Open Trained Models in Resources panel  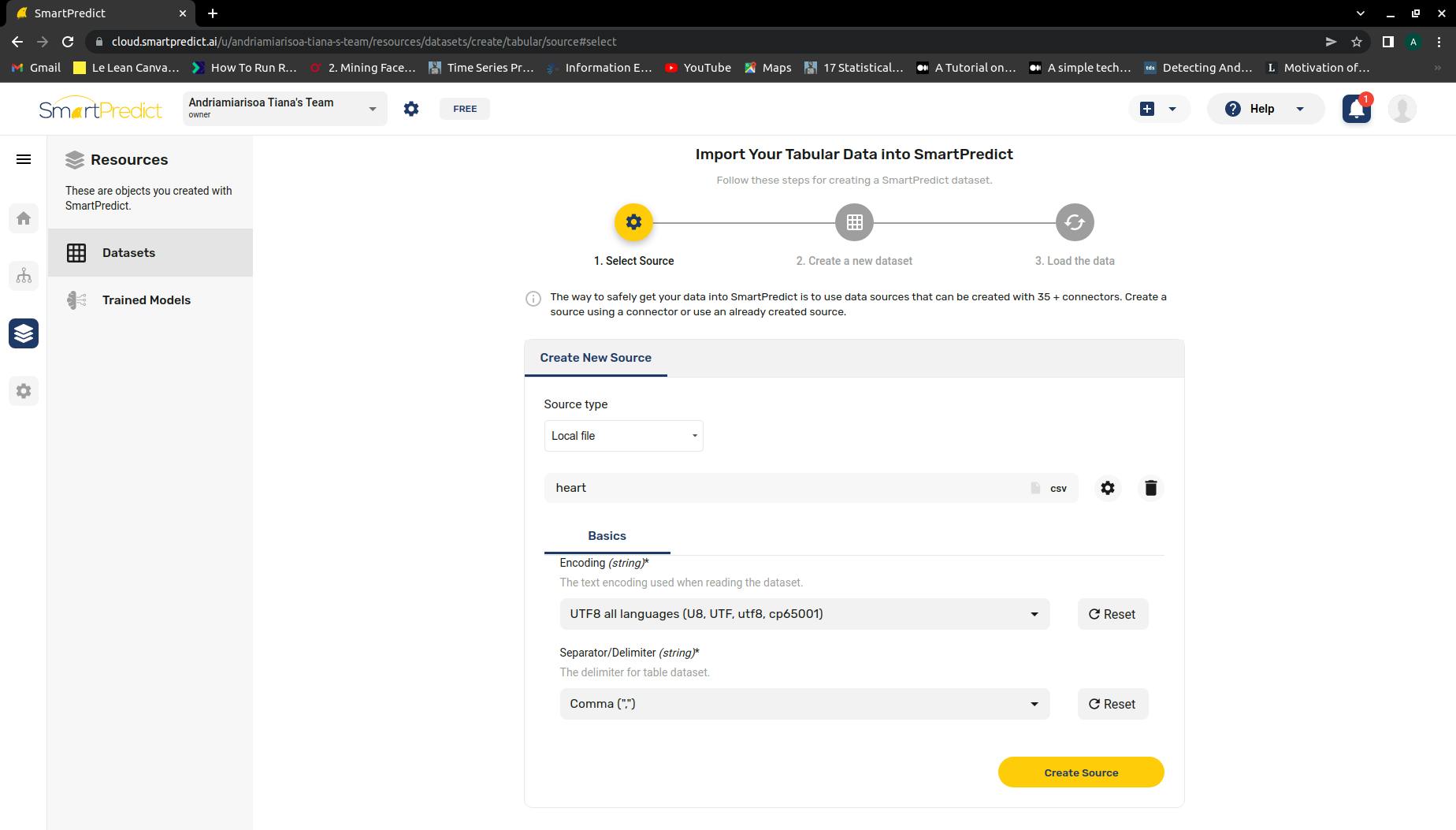(150, 300)
